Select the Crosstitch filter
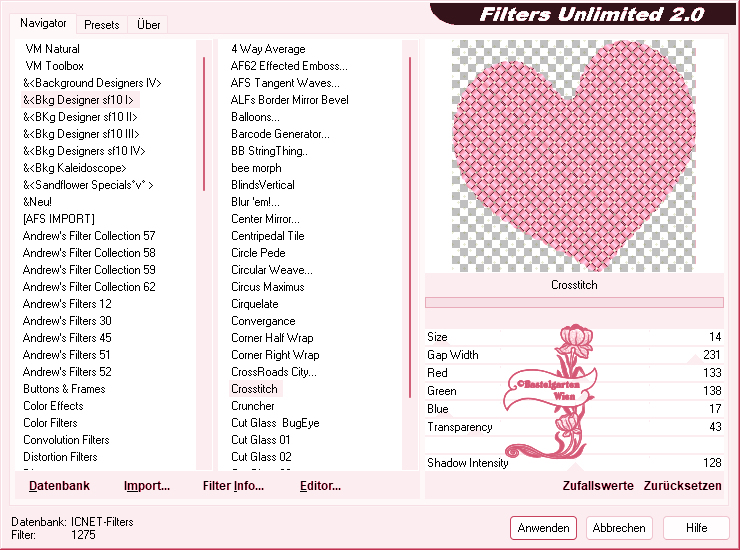Image resolution: width=740 pixels, height=550 pixels. pos(255,389)
